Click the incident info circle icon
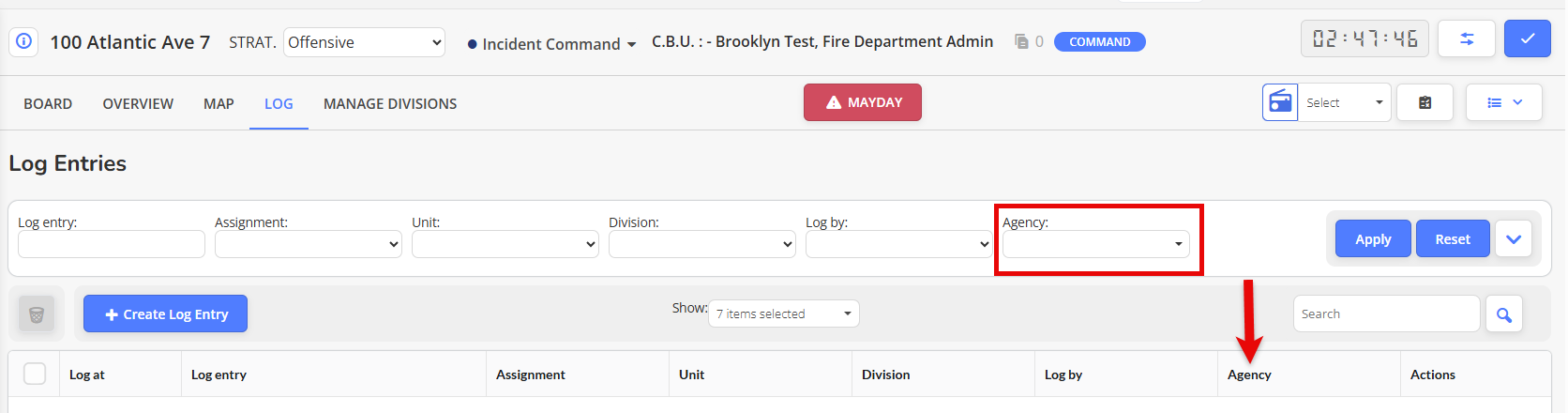 click(x=24, y=41)
